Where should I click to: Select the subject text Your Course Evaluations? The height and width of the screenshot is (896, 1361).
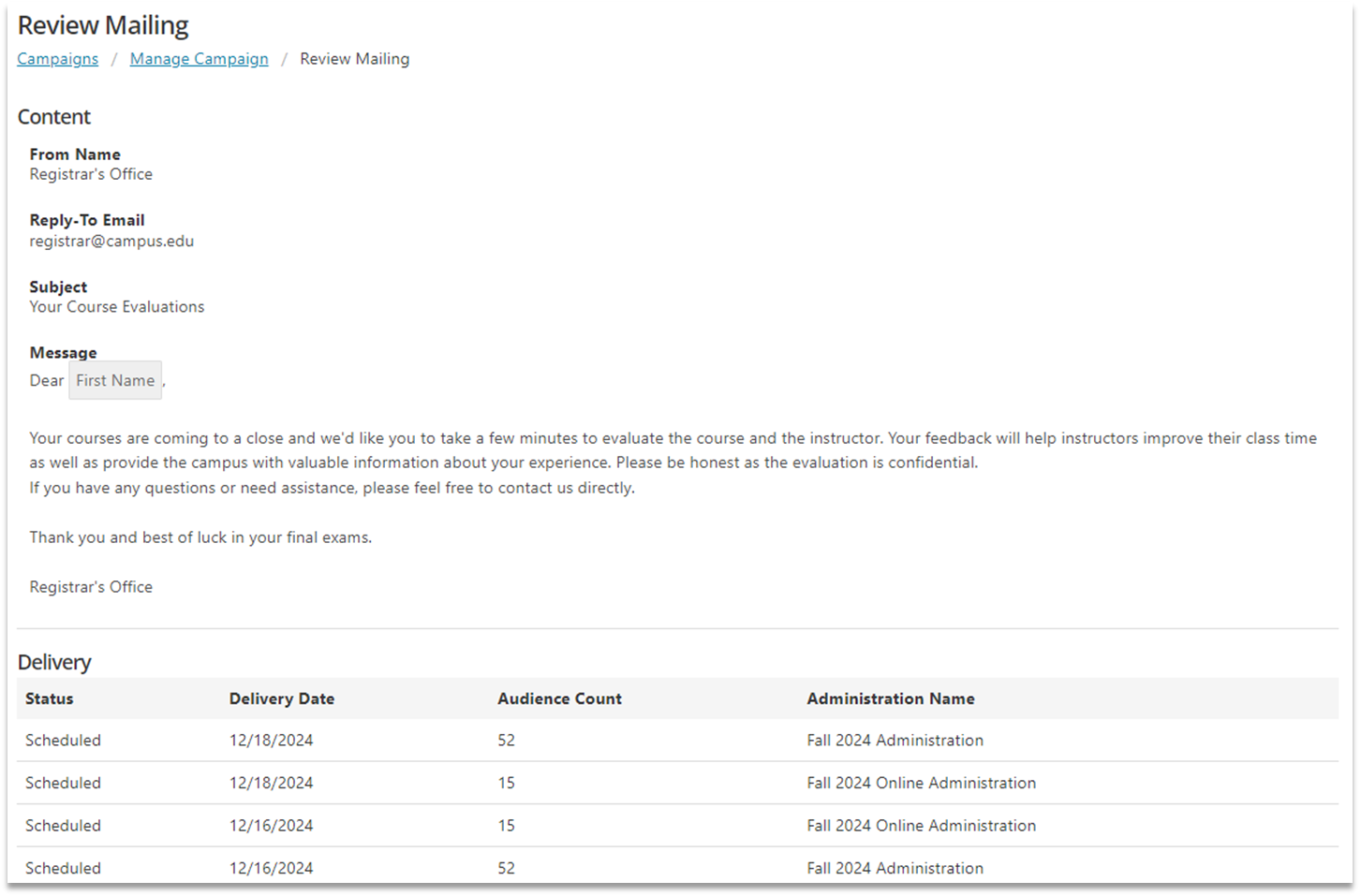tap(117, 307)
